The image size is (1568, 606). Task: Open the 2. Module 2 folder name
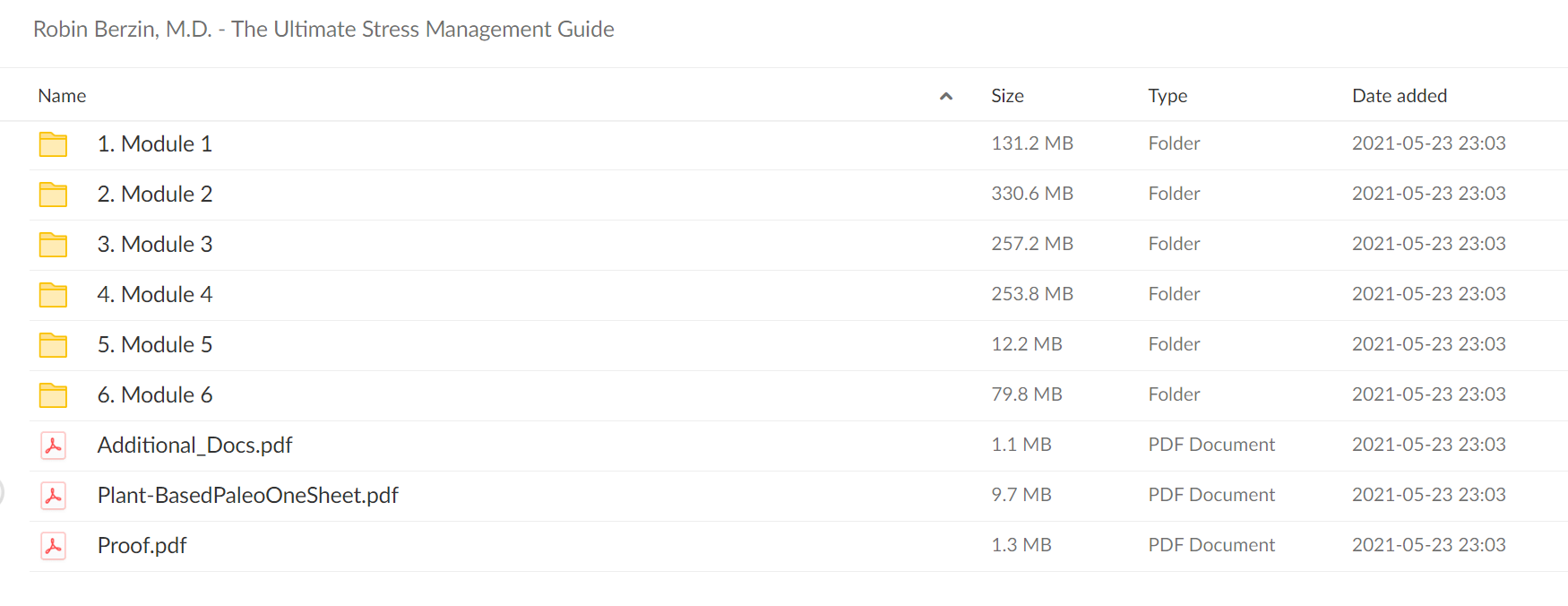coord(155,194)
